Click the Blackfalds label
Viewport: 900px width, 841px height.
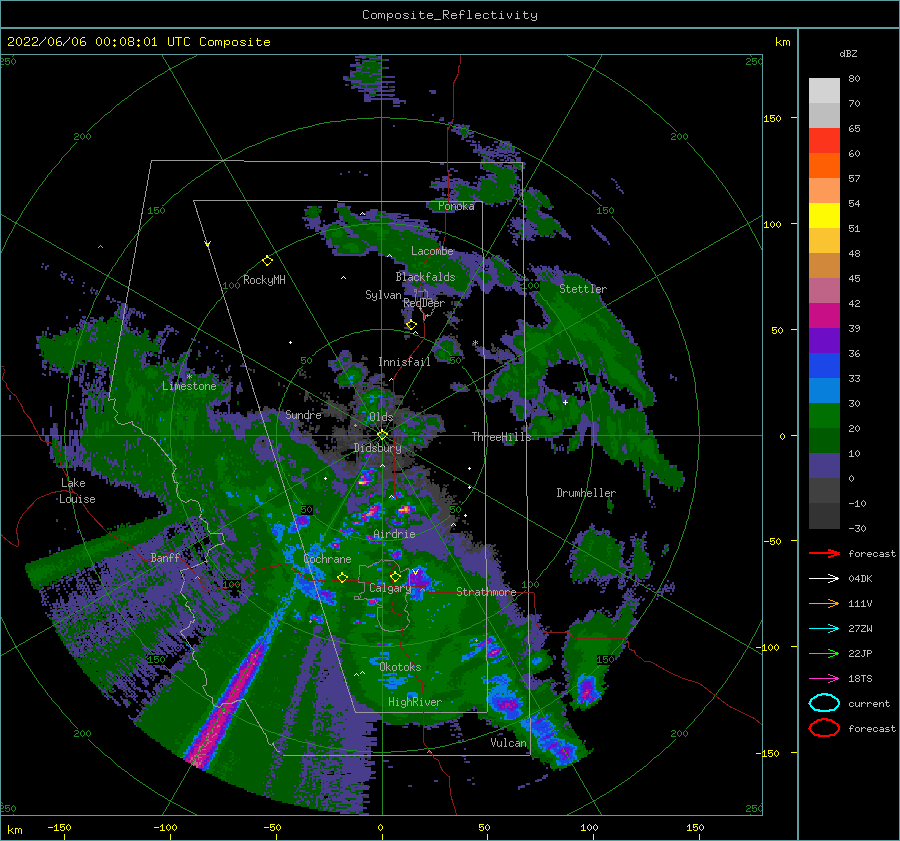(x=425, y=277)
